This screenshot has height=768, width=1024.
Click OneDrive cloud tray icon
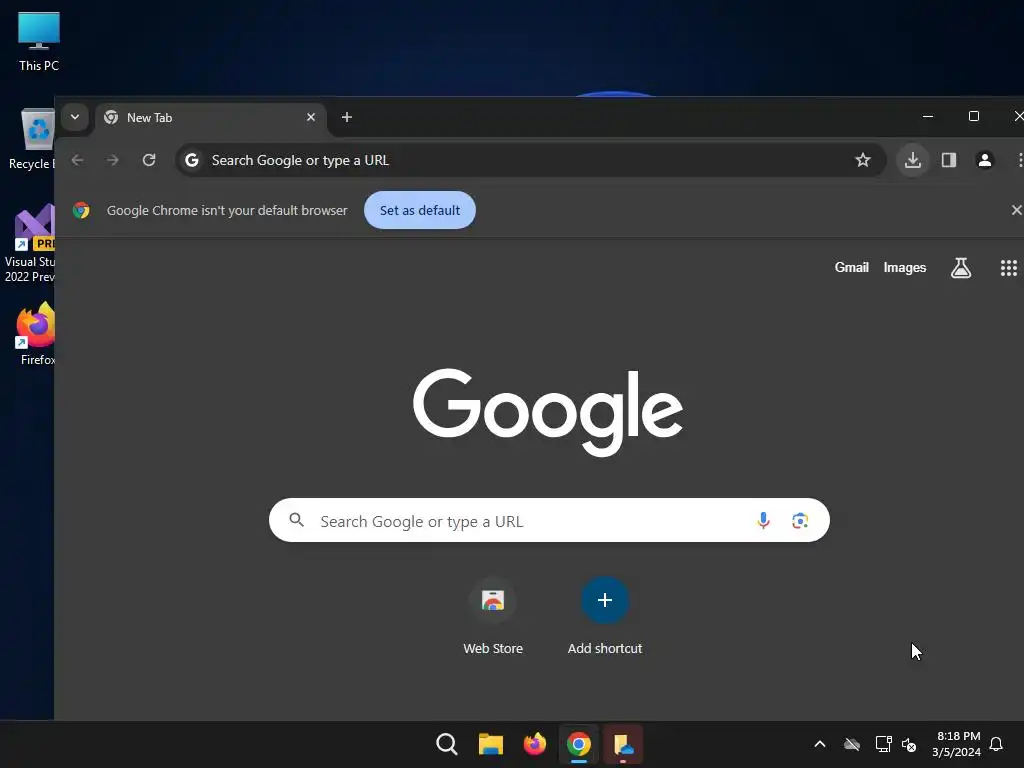(x=852, y=744)
